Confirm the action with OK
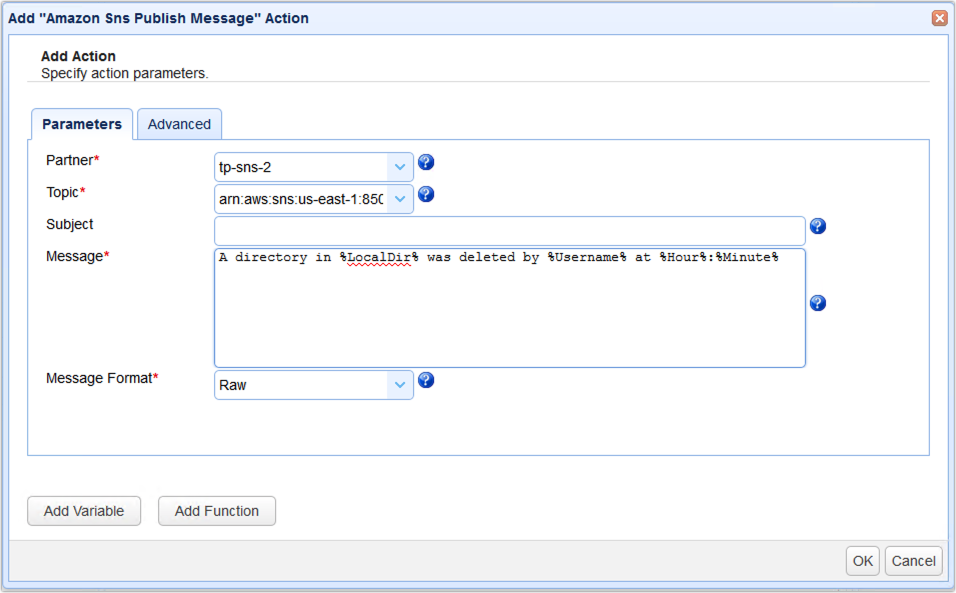 pos(862,561)
